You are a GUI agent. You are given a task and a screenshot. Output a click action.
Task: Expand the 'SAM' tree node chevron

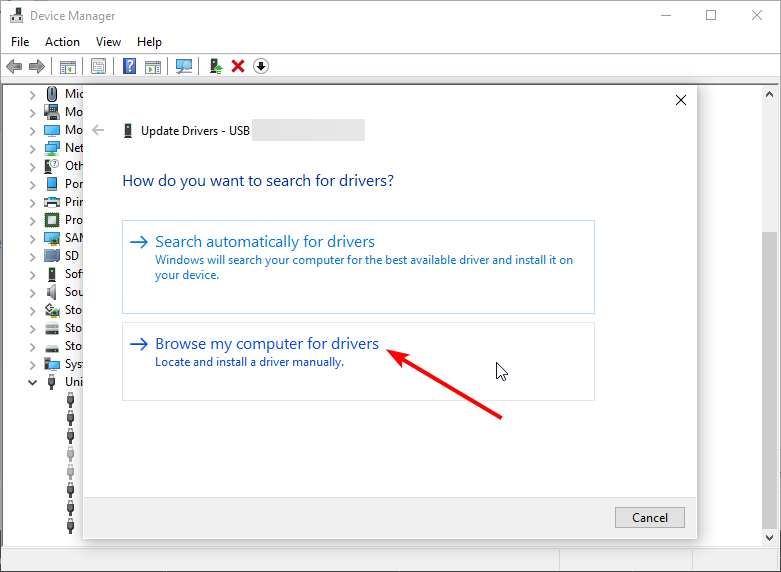coord(32,239)
